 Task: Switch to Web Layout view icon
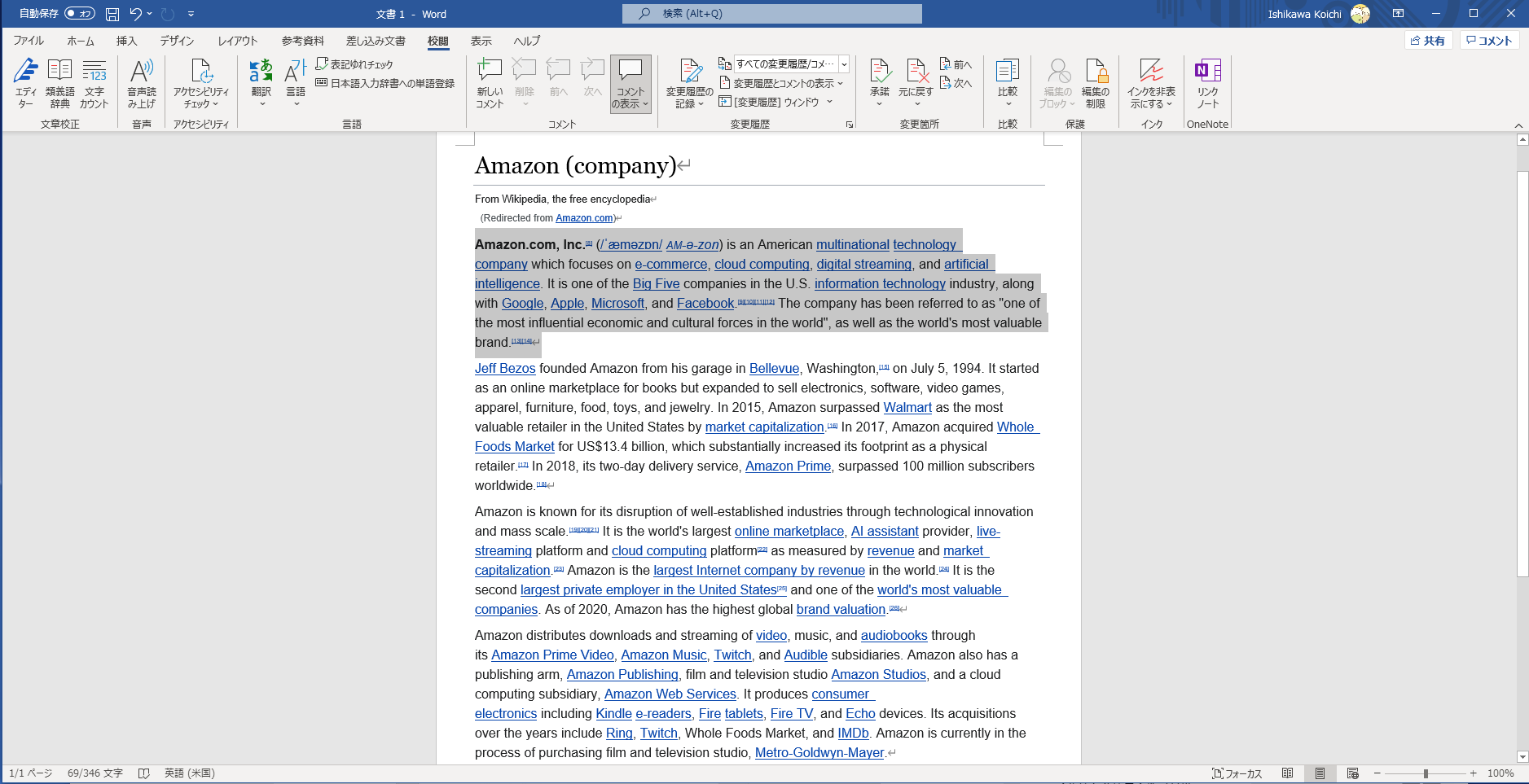(1353, 773)
